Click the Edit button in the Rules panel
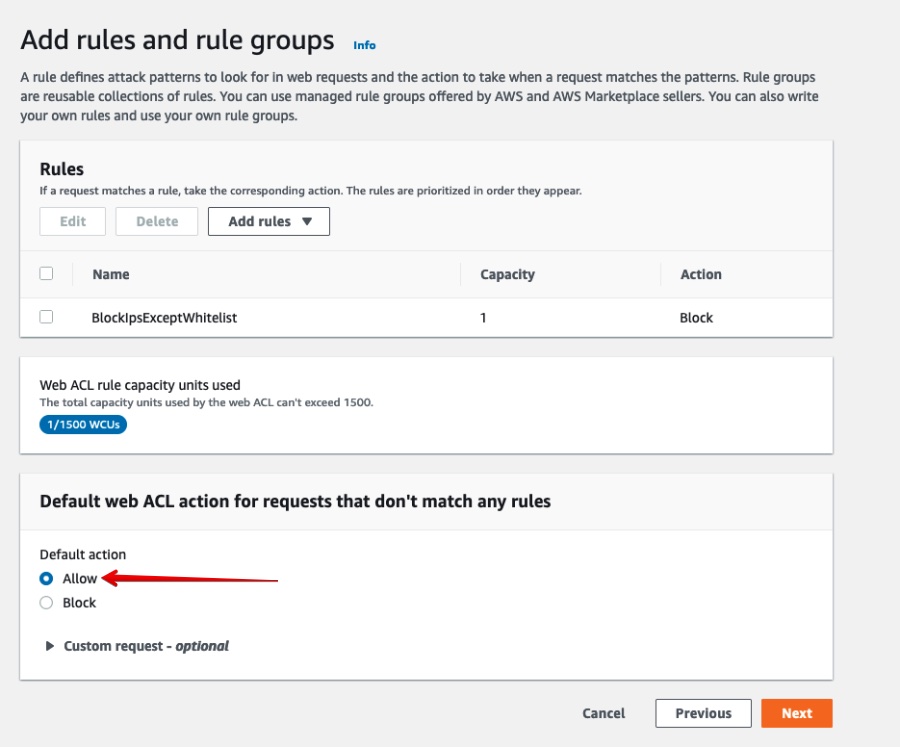This screenshot has width=900, height=747. pyautogui.click(x=72, y=221)
